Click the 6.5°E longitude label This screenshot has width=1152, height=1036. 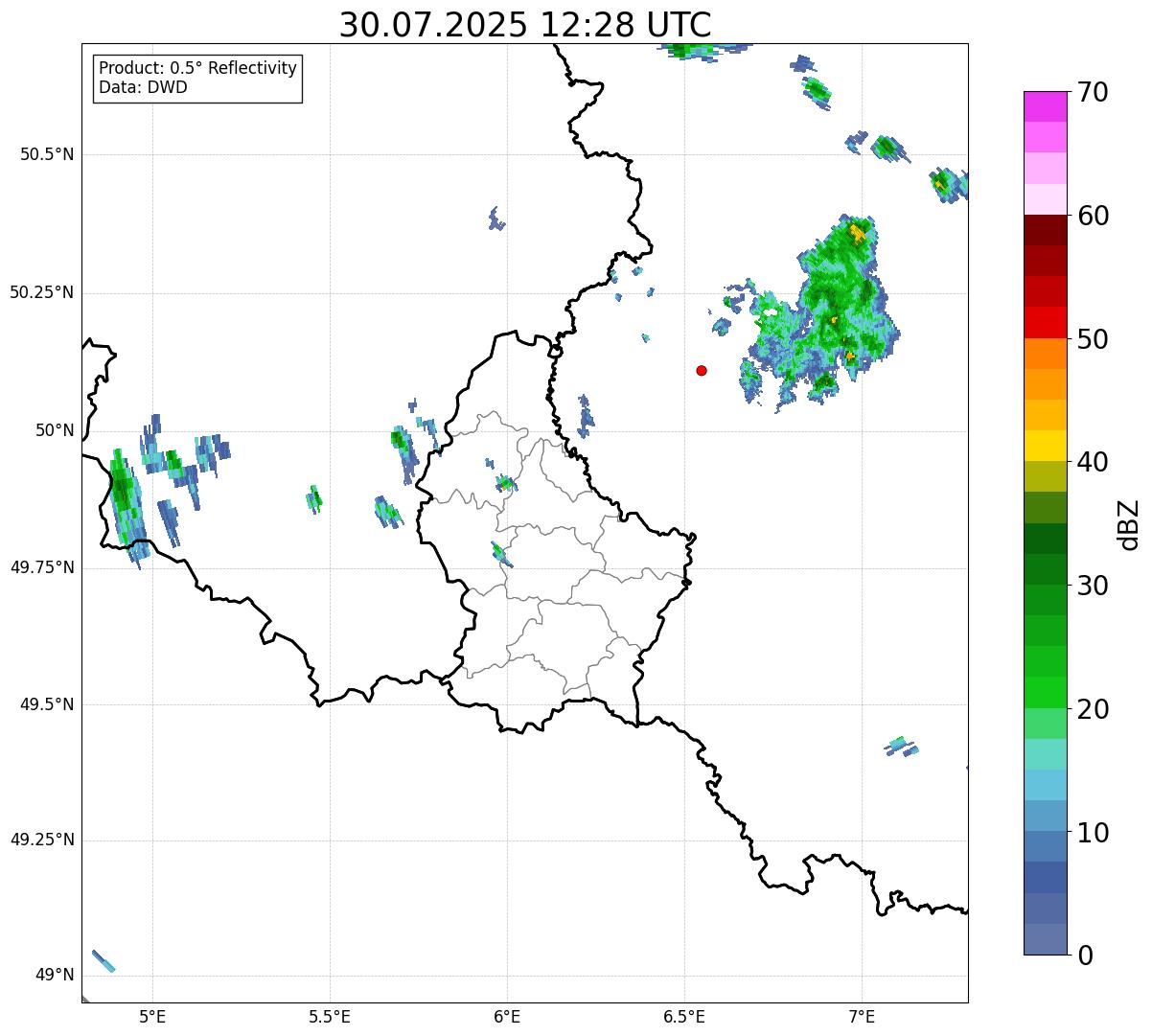[x=684, y=1017]
